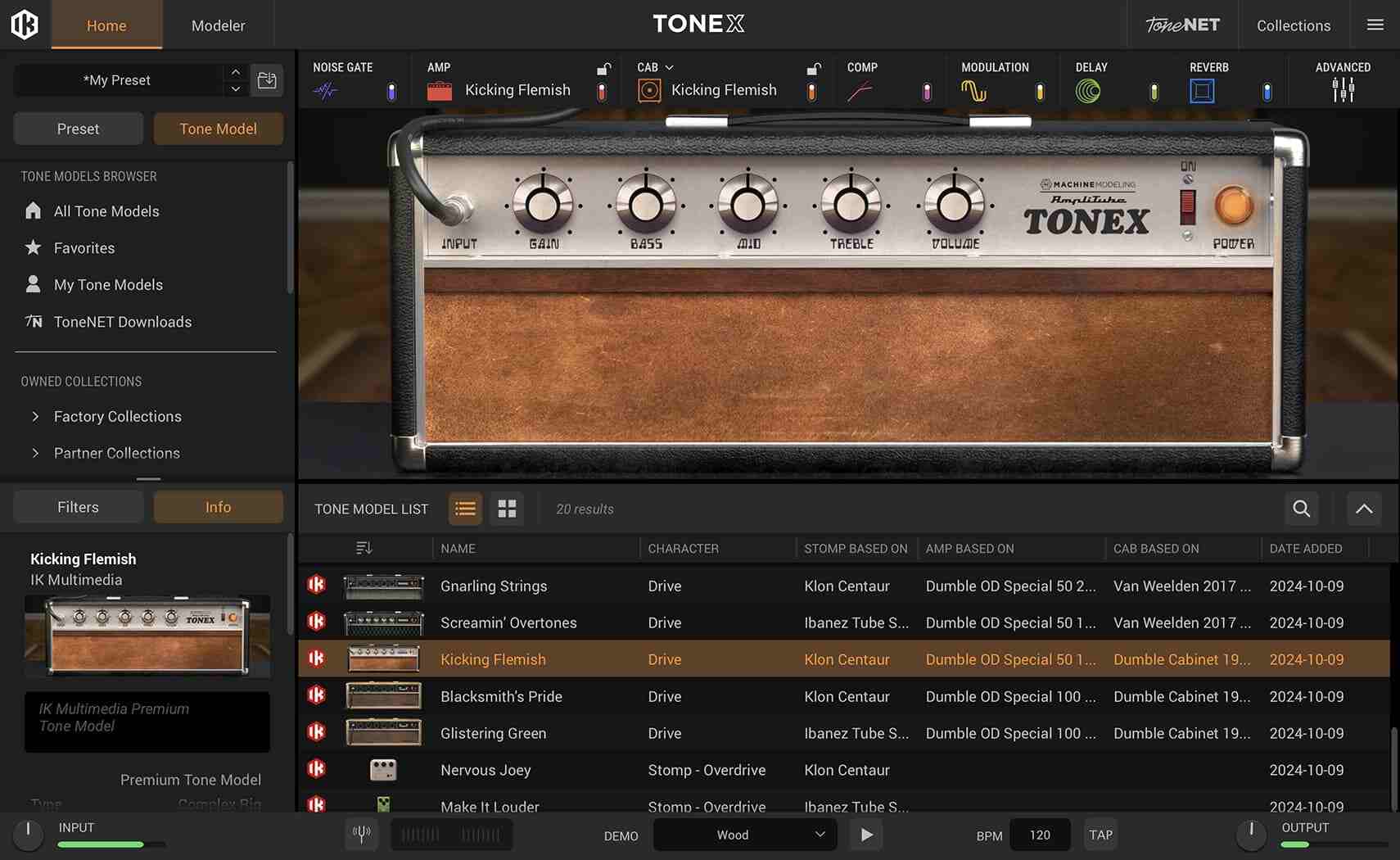This screenshot has width=1400, height=860.
Task: Enable the Comp effect toggle
Action: [x=926, y=90]
